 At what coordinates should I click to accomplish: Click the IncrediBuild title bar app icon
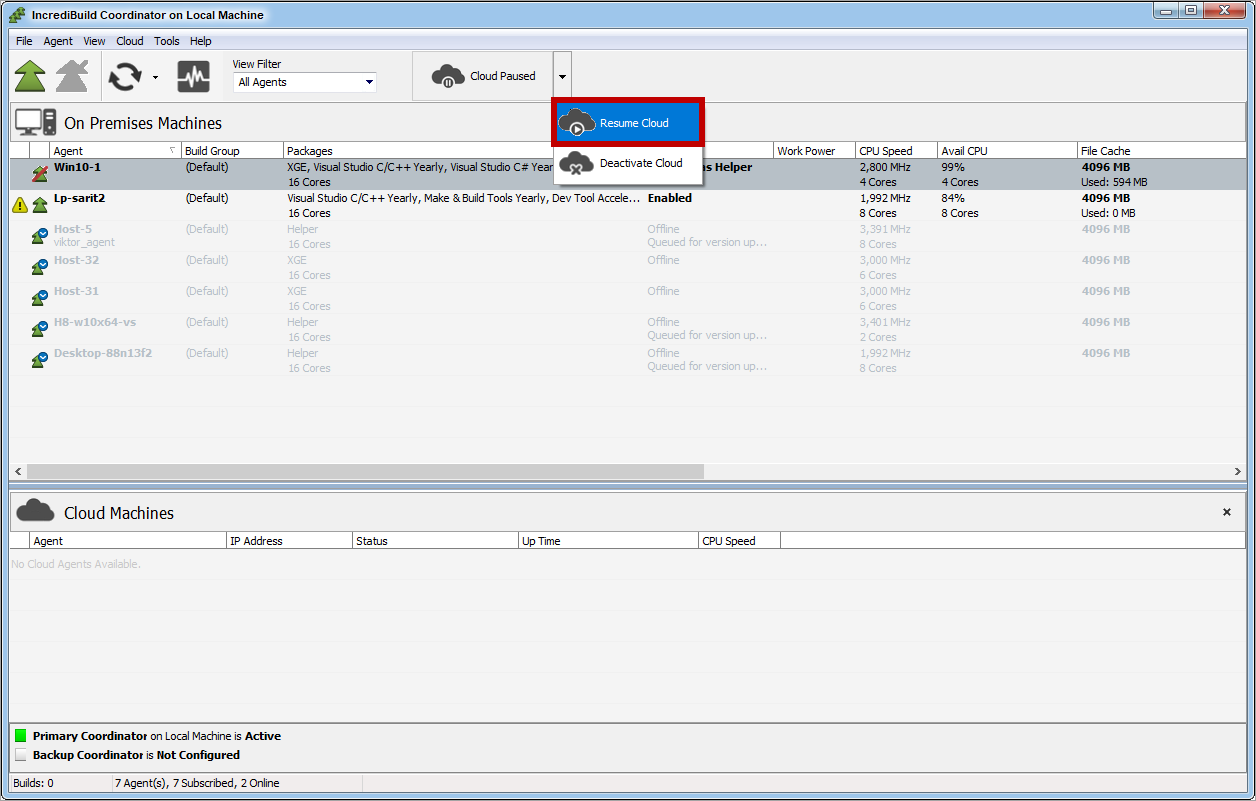click(17, 15)
